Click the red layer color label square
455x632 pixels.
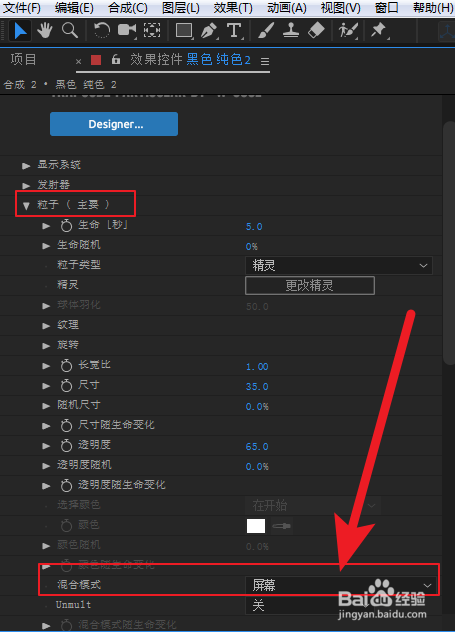coord(96,60)
